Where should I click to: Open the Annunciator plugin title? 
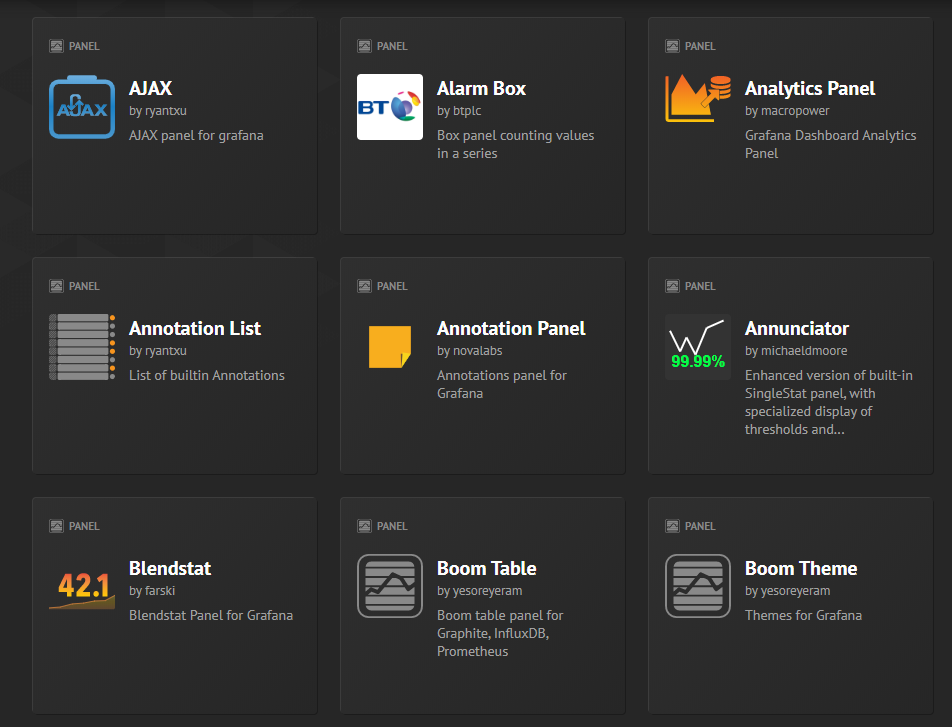coord(797,329)
